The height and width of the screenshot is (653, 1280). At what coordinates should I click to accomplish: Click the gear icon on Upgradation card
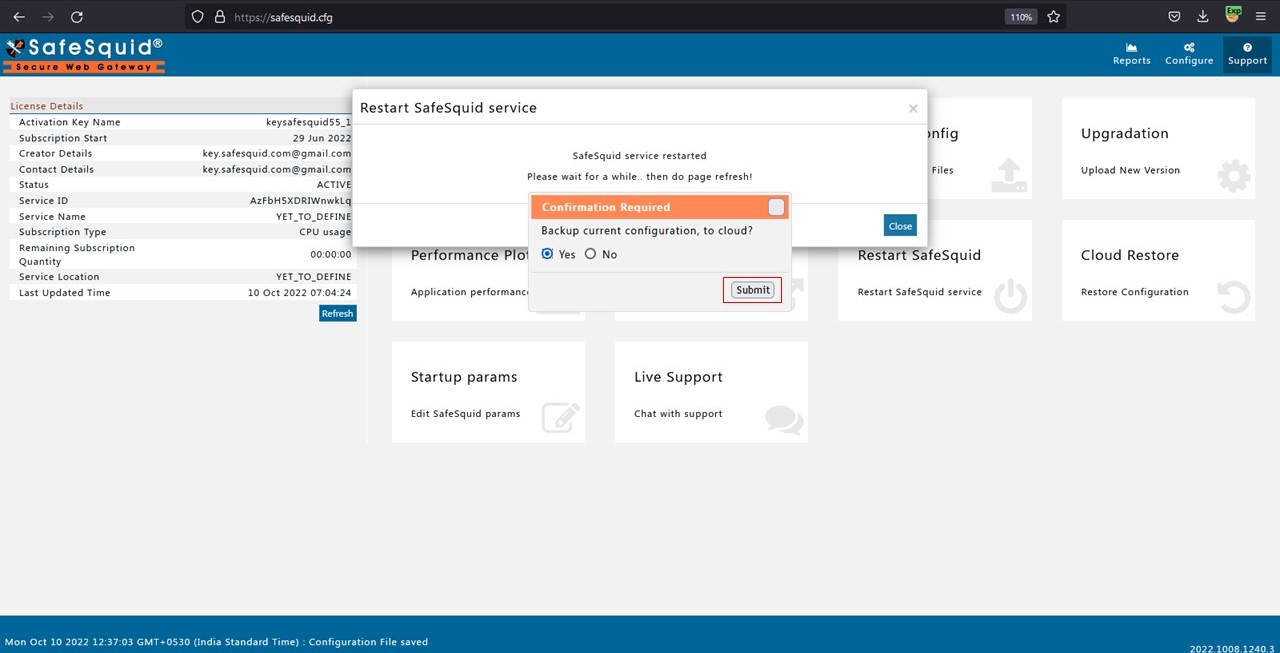click(x=1234, y=177)
